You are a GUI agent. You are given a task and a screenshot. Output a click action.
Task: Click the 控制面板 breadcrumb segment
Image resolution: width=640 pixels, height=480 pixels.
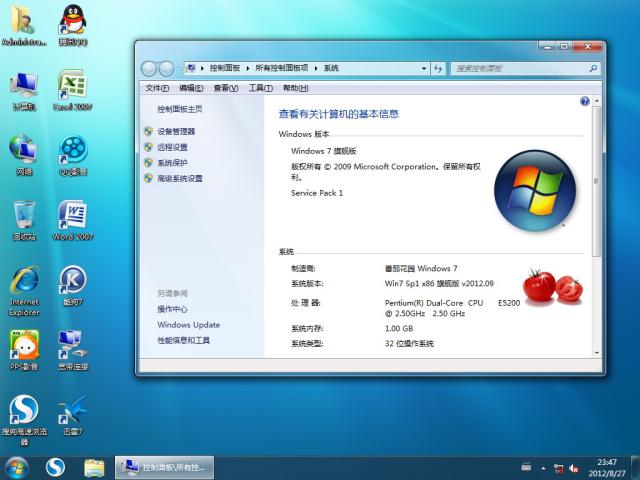tap(225, 69)
